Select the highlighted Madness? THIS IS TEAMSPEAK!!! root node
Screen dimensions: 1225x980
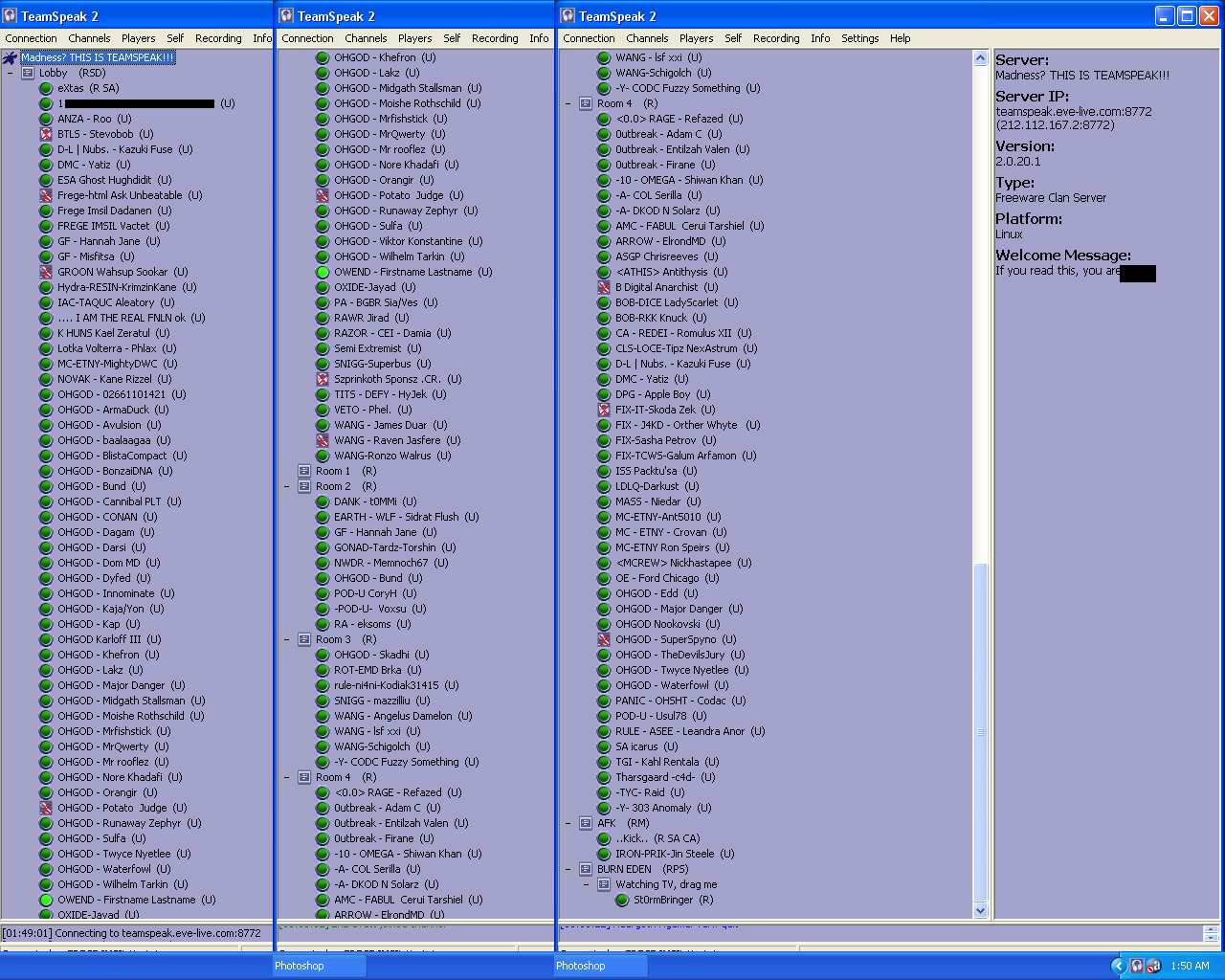tap(98, 57)
